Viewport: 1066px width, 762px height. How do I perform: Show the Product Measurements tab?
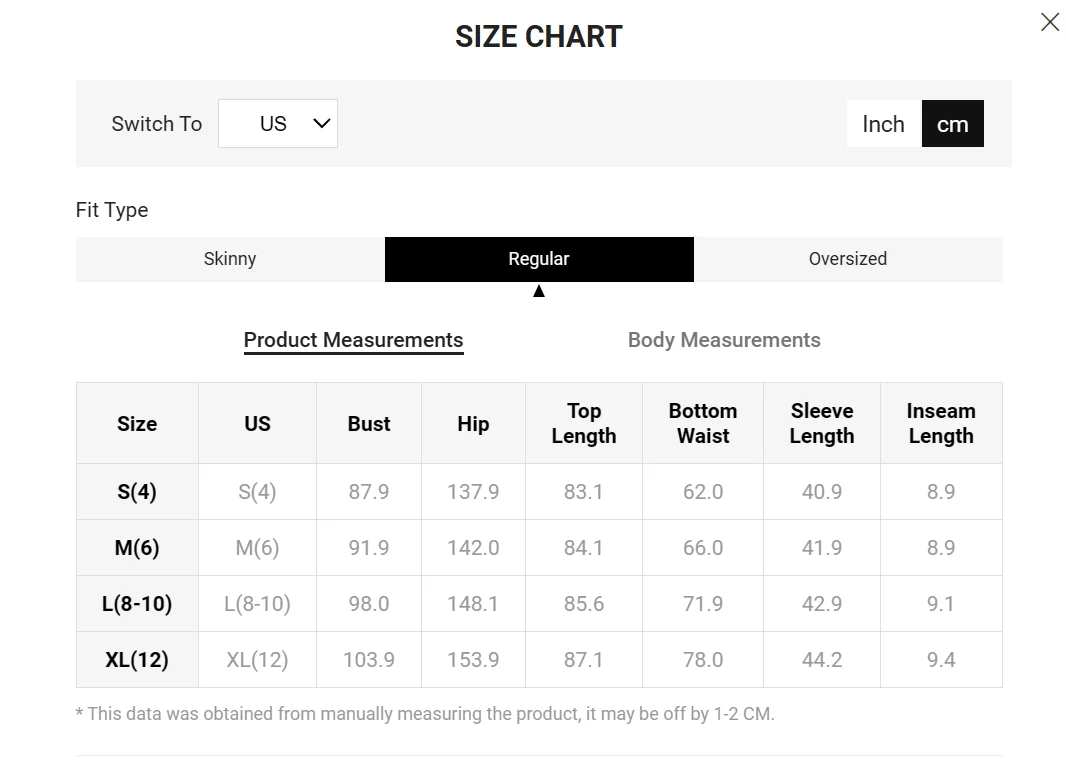pos(353,340)
